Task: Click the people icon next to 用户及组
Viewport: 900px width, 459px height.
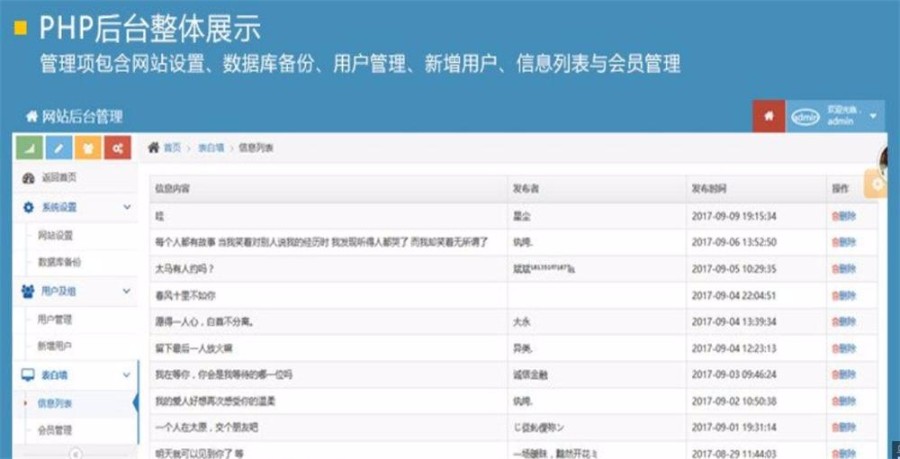Action: click(x=28, y=291)
